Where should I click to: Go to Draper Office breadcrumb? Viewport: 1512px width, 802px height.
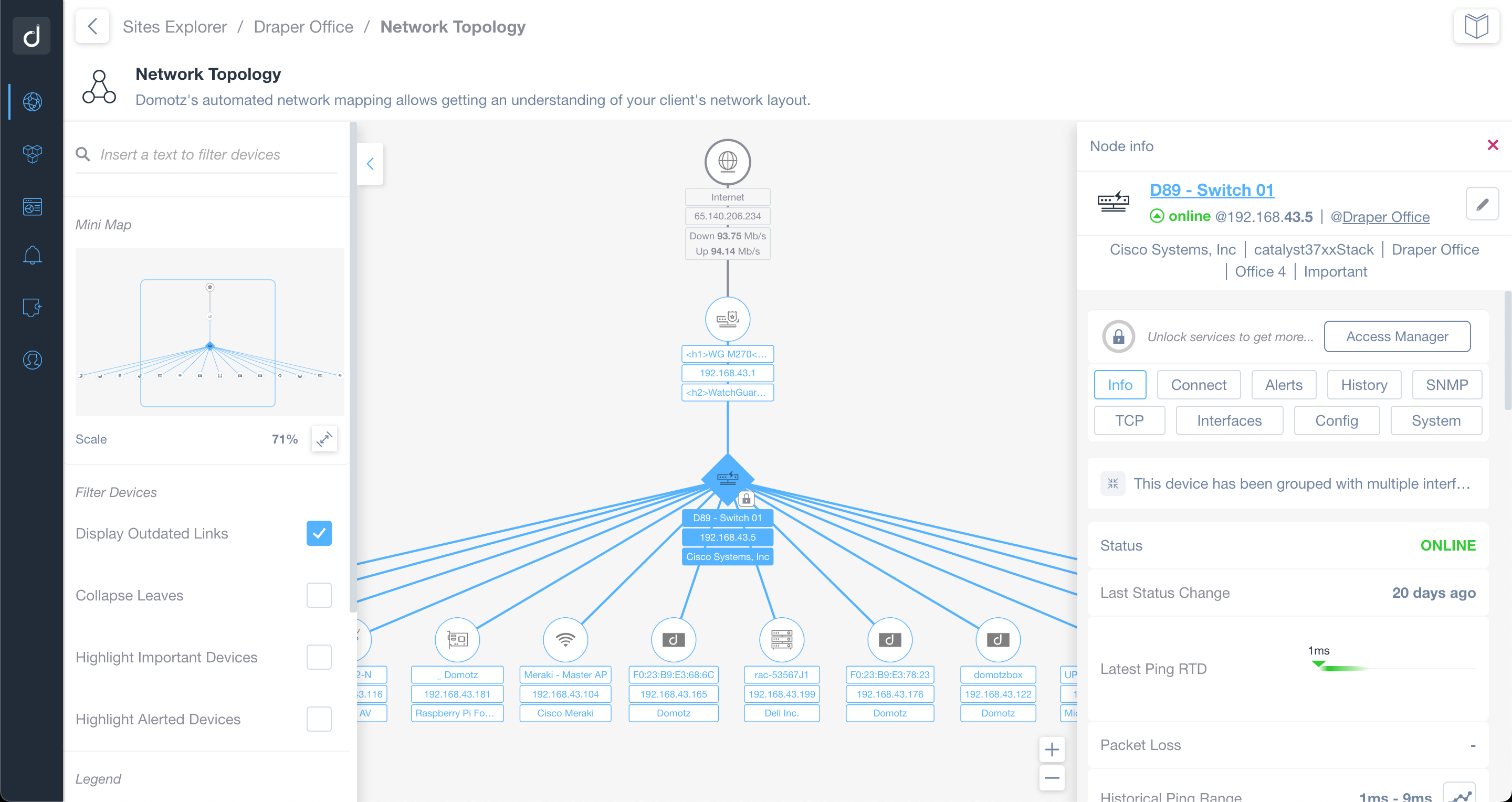(303, 27)
